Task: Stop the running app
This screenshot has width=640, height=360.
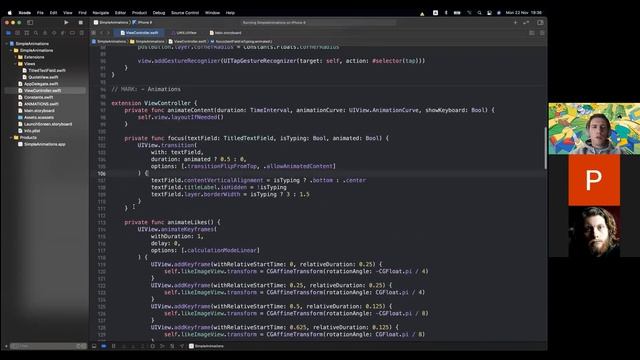Action: [x=80, y=22]
